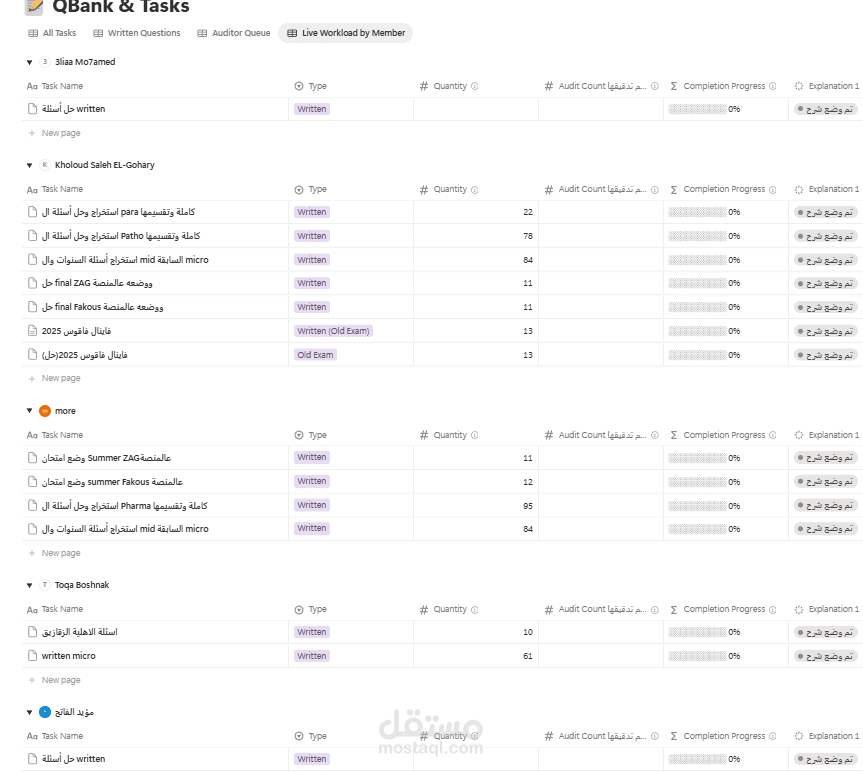Click quantity cell showing 10
The image size is (863, 772).
476,632
